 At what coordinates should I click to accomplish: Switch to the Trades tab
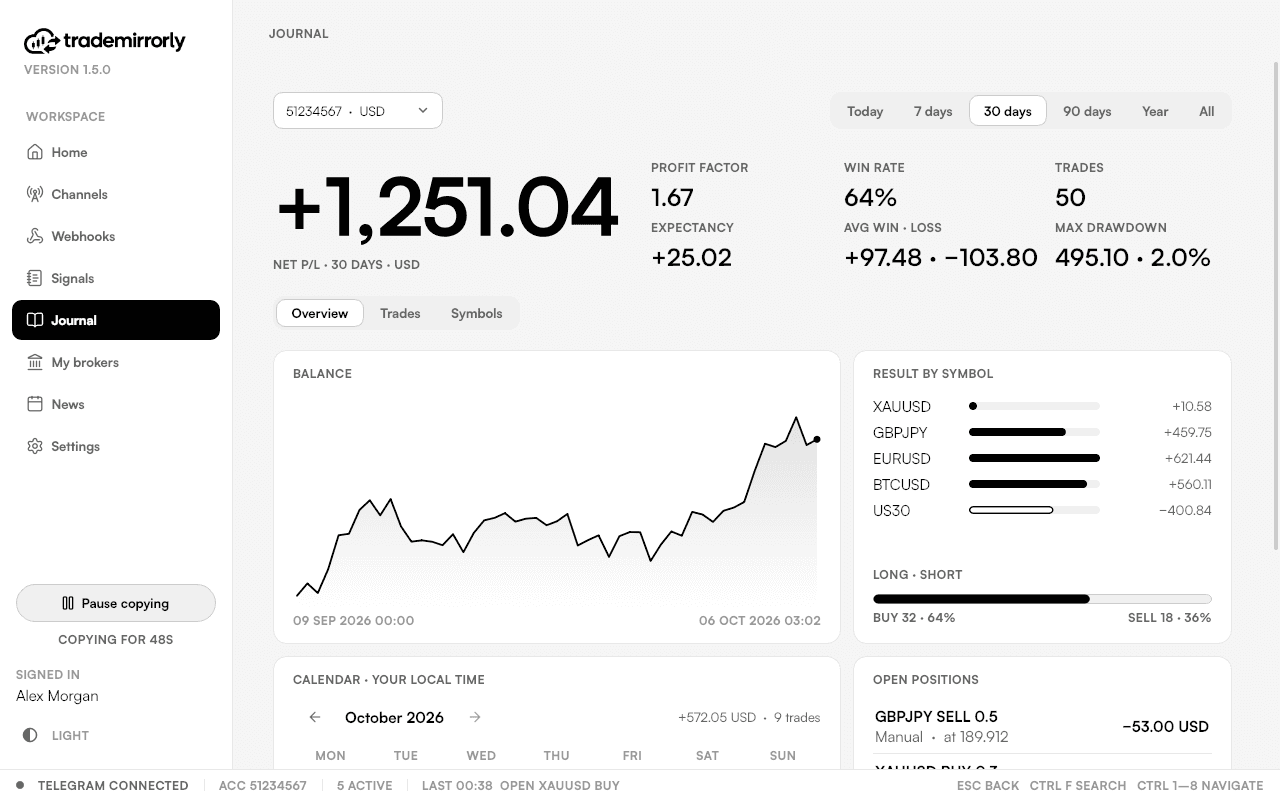(x=400, y=313)
